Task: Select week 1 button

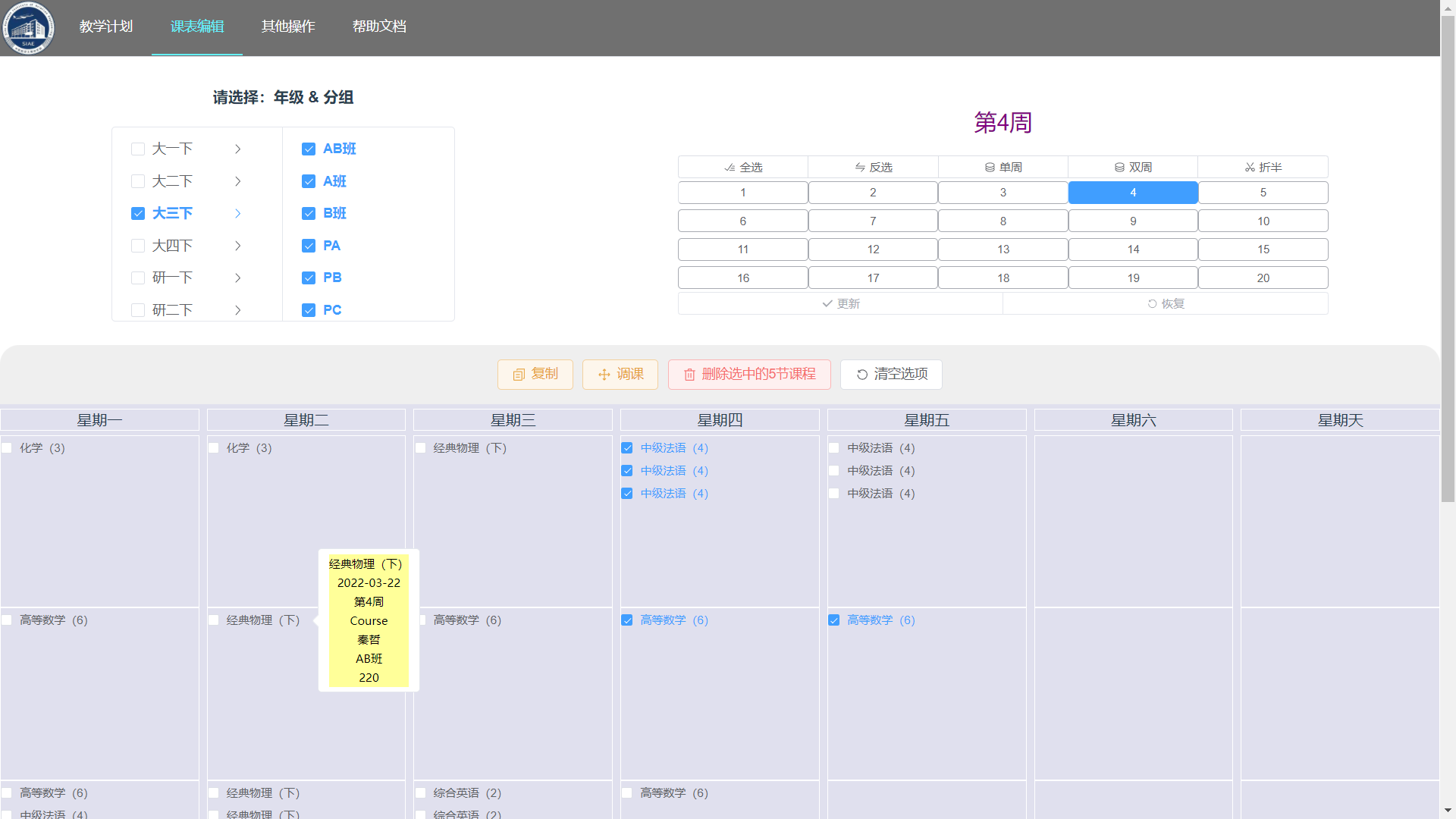Action: 743,193
